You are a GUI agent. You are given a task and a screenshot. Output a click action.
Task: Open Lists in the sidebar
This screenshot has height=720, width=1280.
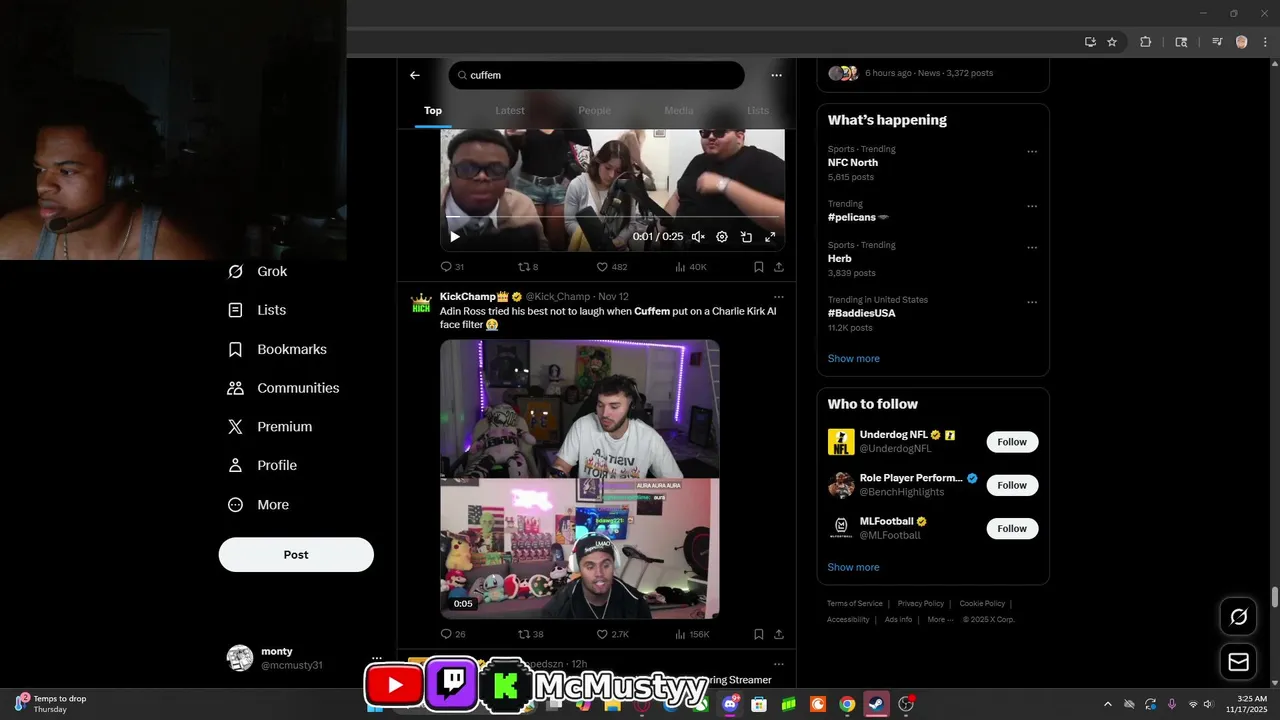[x=258, y=310]
